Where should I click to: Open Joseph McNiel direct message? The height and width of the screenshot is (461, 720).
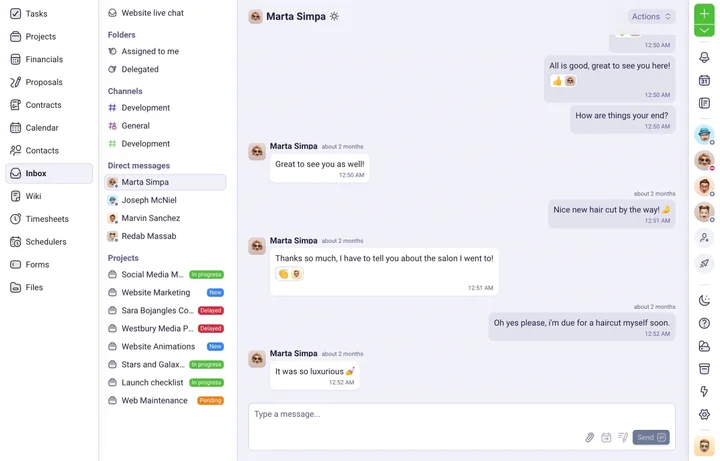click(150, 200)
